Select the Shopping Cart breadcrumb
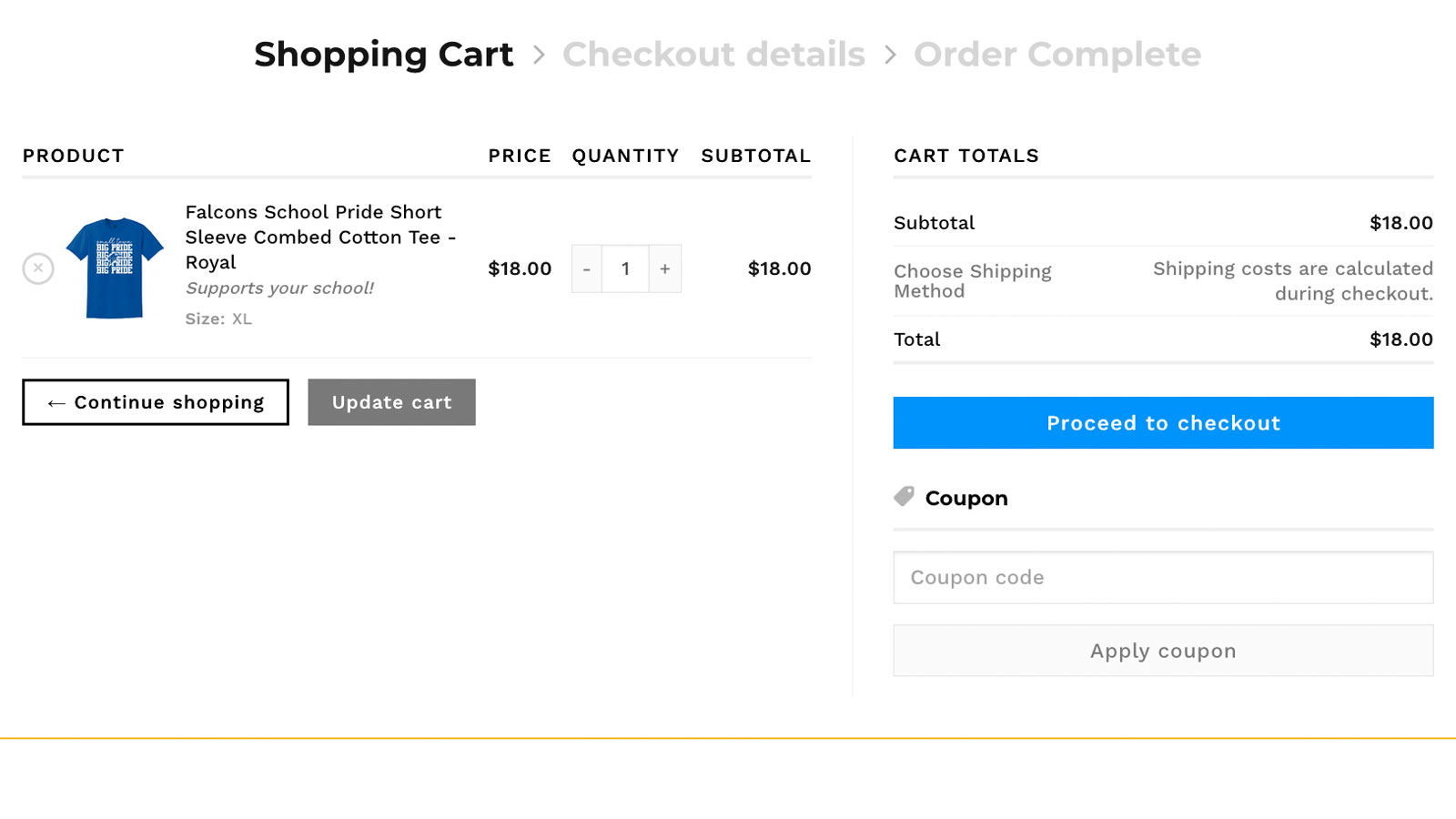 click(x=383, y=55)
